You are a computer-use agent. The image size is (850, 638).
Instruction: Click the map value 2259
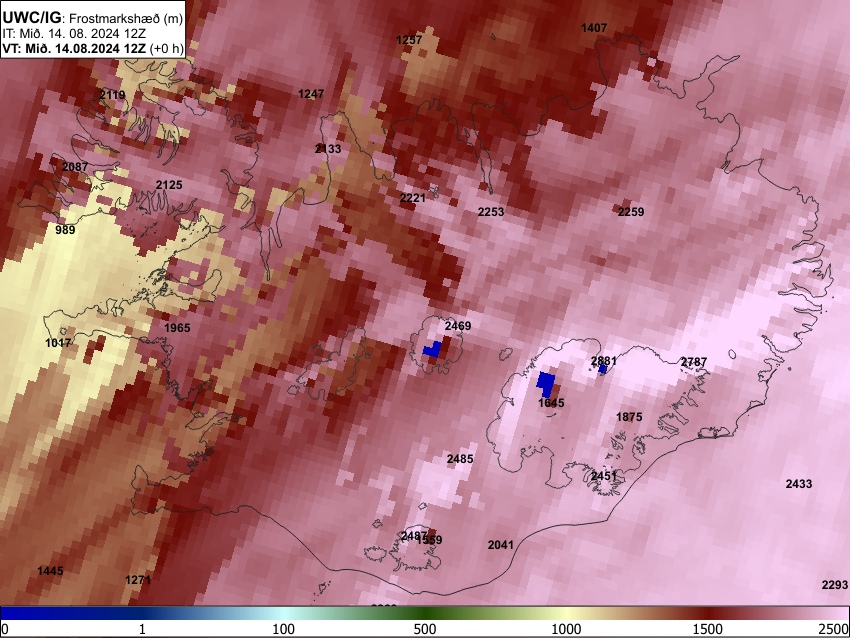(631, 212)
